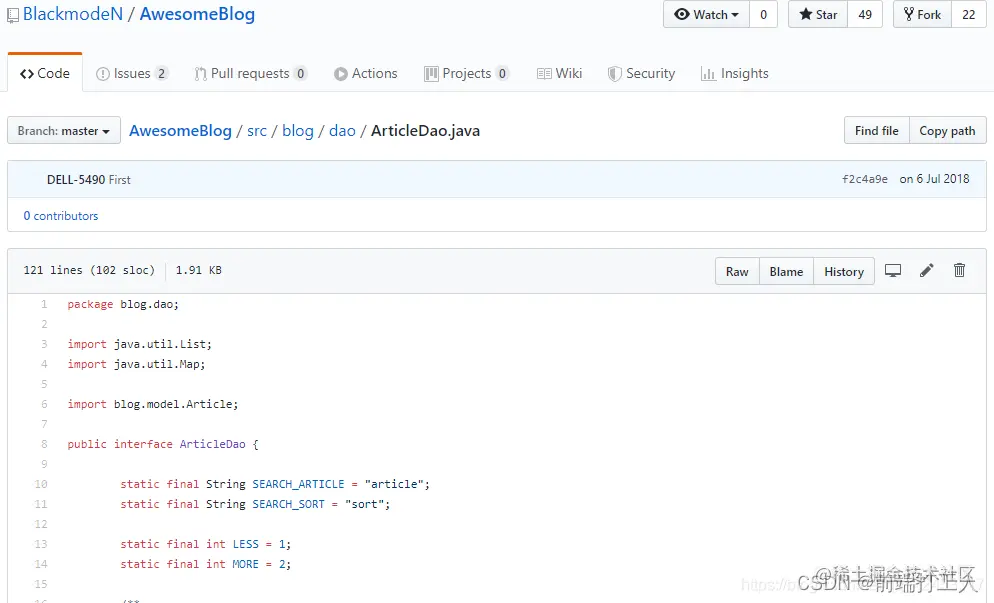Edit this file using the pencil icon

pyautogui.click(x=926, y=271)
